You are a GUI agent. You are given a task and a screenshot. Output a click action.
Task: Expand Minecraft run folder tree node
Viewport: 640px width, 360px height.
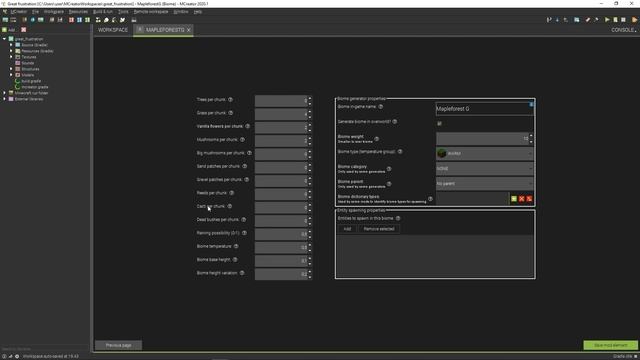[4, 93]
